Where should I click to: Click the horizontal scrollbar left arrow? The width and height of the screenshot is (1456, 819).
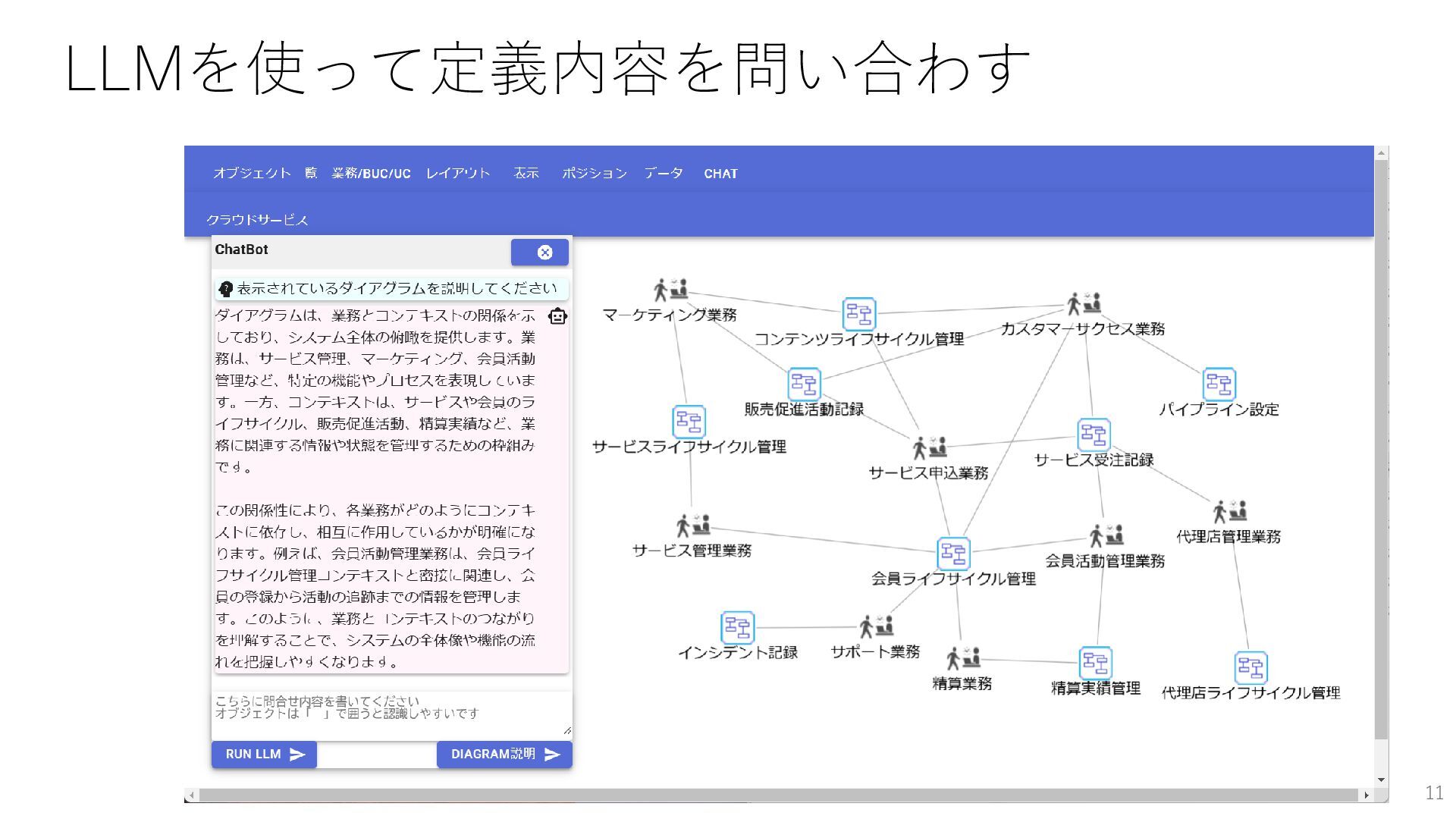(x=191, y=795)
